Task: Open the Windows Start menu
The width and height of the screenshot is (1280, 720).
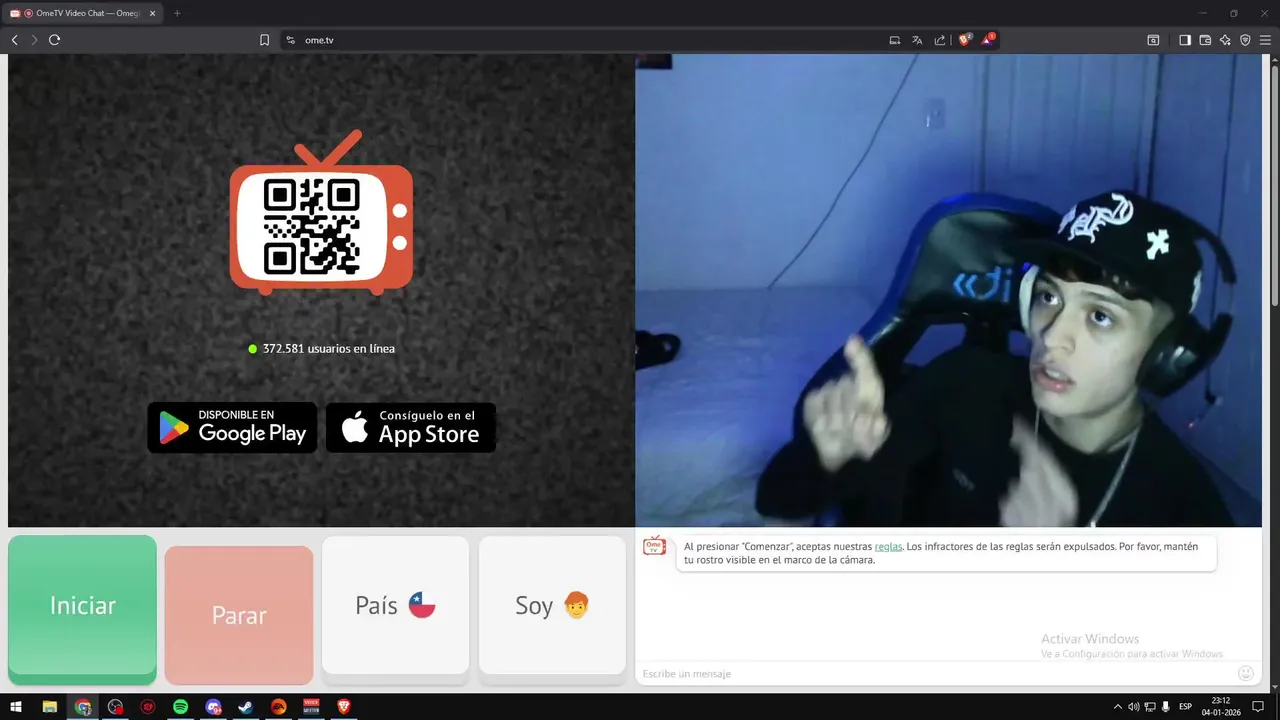Action: pos(16,707)
